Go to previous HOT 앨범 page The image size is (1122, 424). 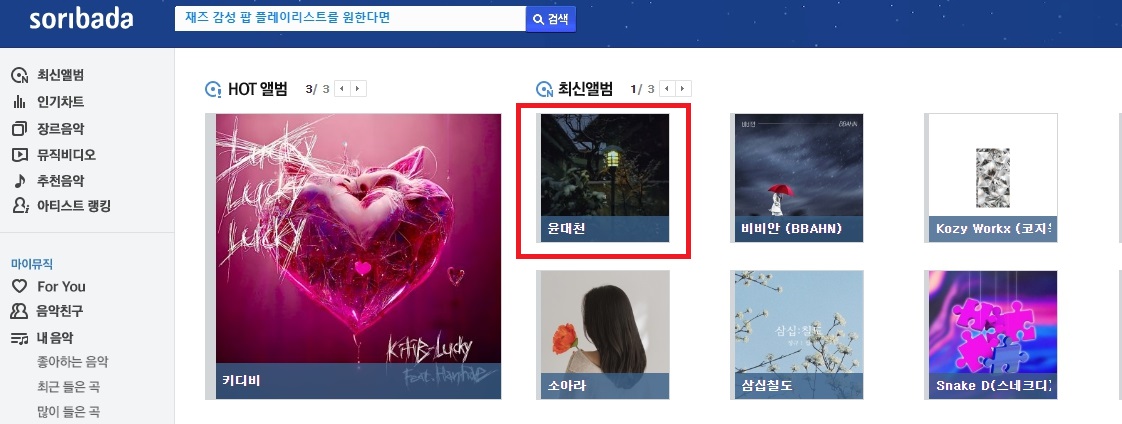click(x=343, y=89)
